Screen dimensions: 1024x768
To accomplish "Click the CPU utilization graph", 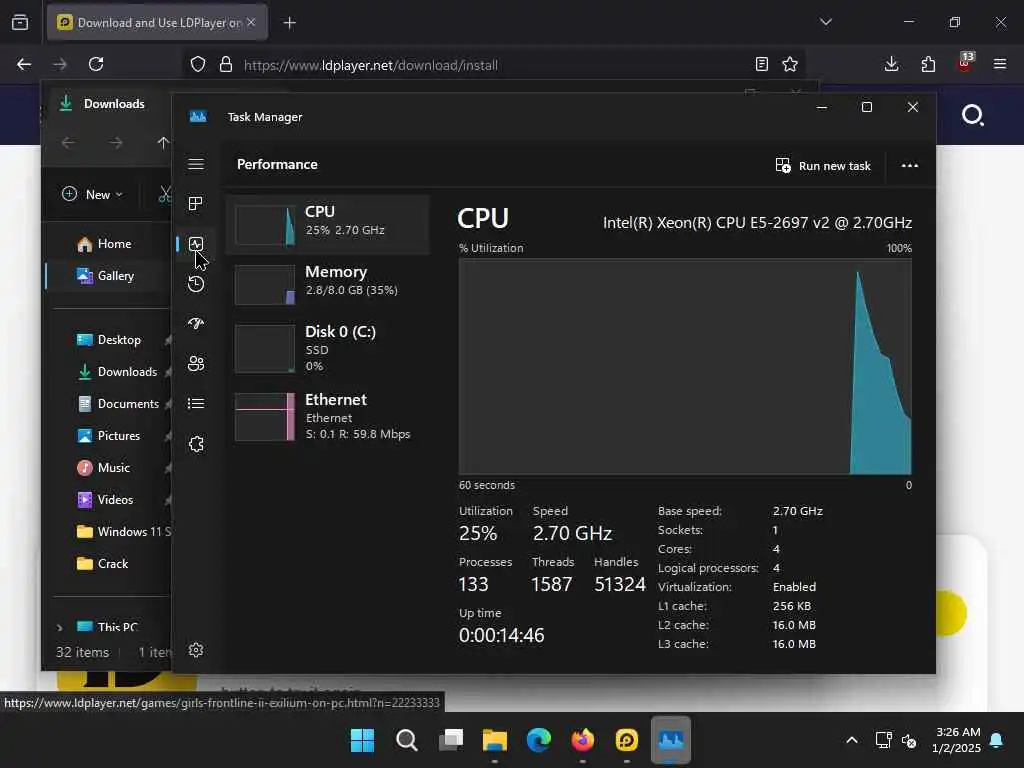I will pyautogui.click(x=685, y=366).
